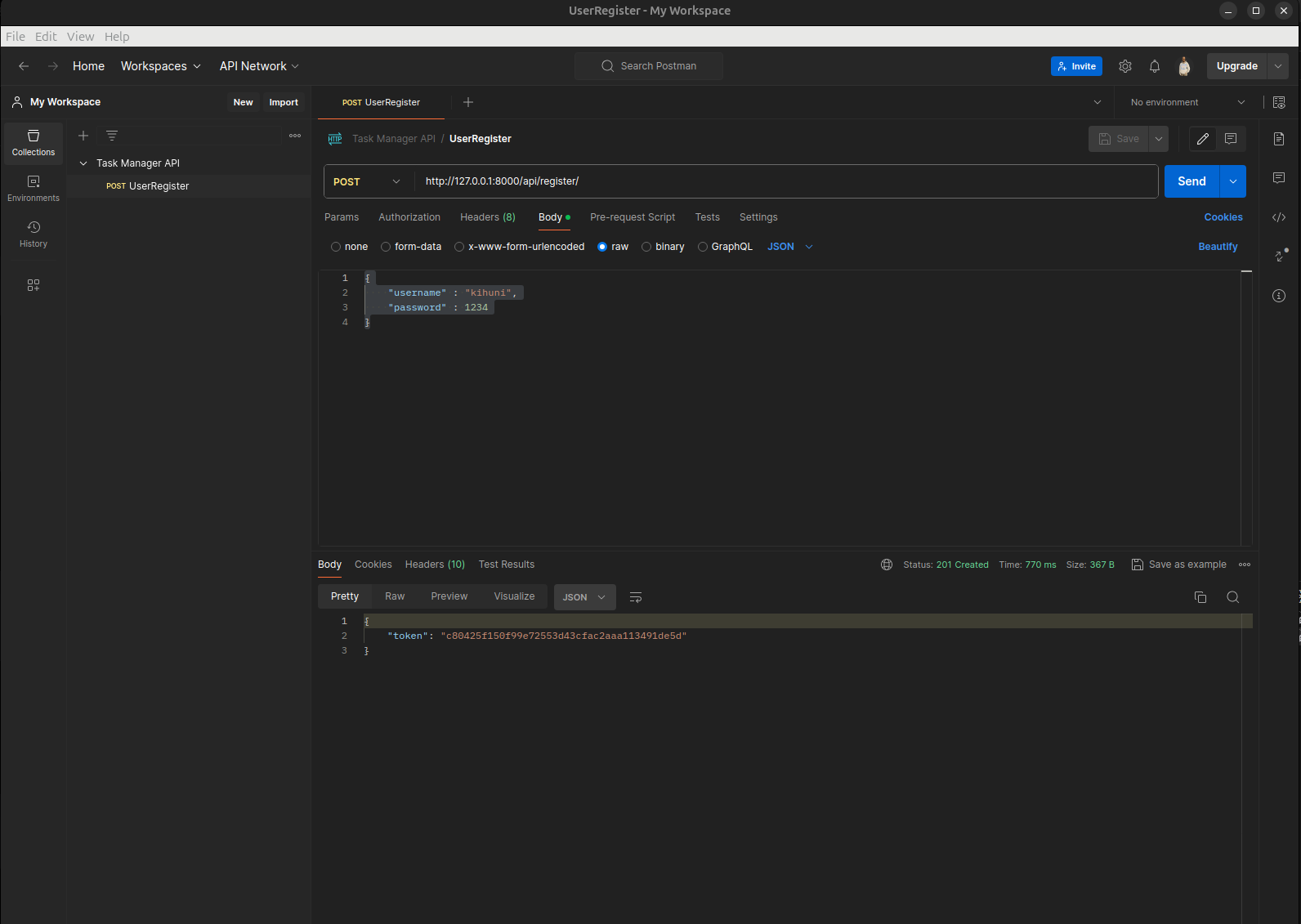Image resolution: width=1301 pixels, height=924 pixels.
Task: Open the Save button dropdown arrow
Action: click(1159, 139)
